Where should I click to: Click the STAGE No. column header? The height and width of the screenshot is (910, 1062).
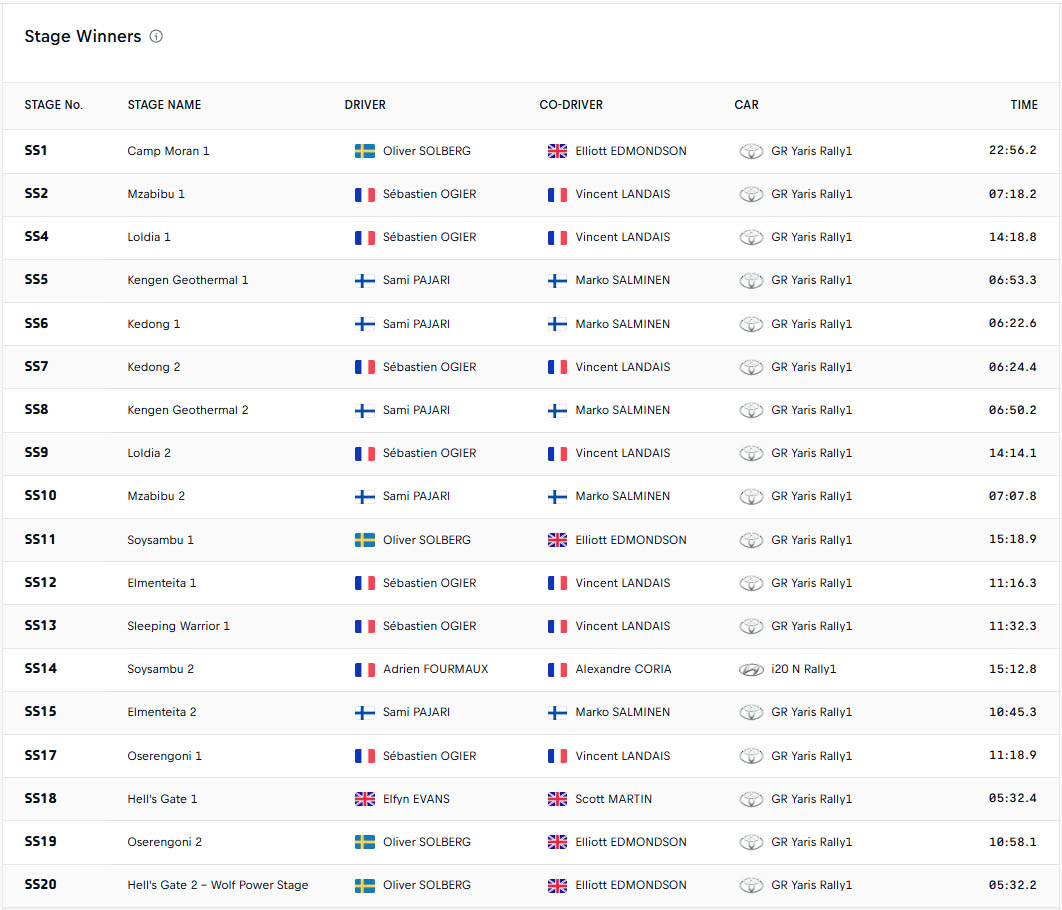(x=54, y=105)
